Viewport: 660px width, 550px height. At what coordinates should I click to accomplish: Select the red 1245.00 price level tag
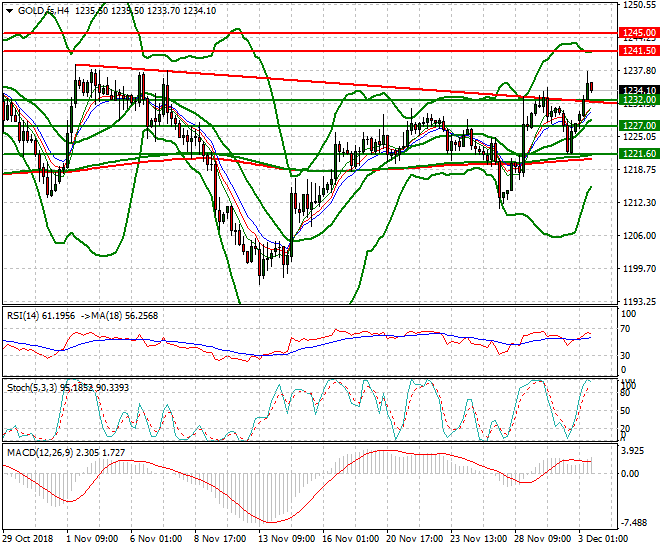tap(637, 33)
